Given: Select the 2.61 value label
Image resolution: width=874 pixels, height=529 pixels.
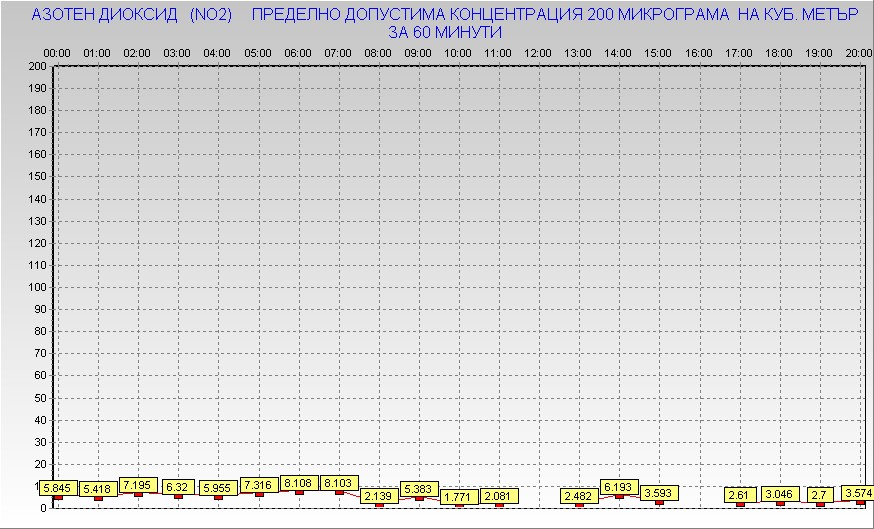Looking at the screenshot, I should [x=740, y=495].
